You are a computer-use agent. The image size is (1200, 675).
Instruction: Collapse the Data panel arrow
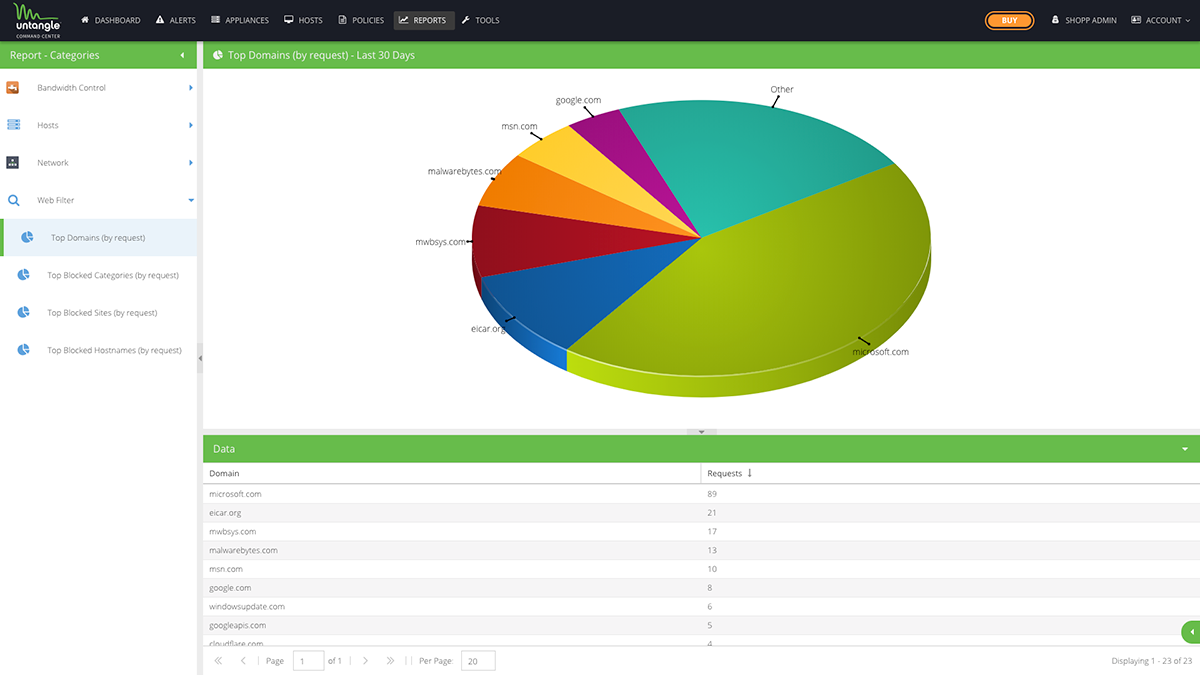click(x=1186, y=450)
